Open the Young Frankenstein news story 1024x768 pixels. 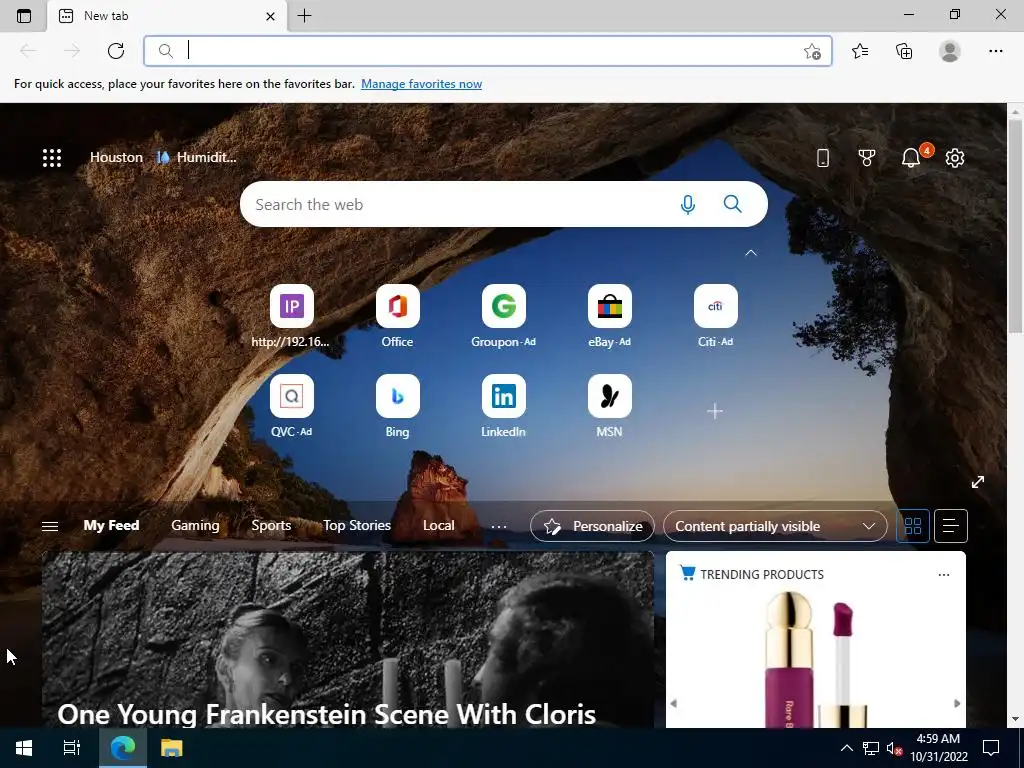tap(347, 640)
